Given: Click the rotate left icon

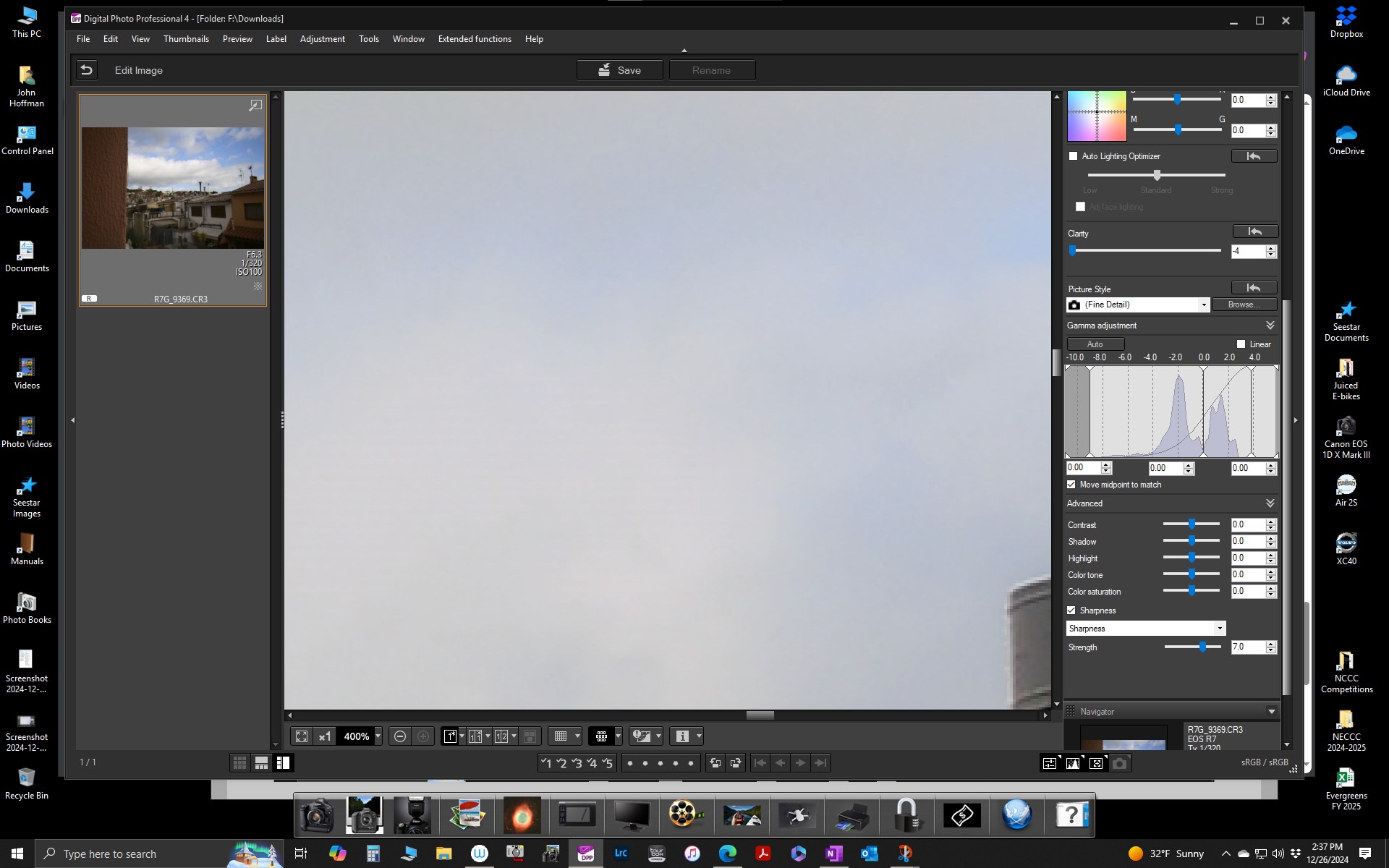Looking at the screenshot, I should 715,762.
